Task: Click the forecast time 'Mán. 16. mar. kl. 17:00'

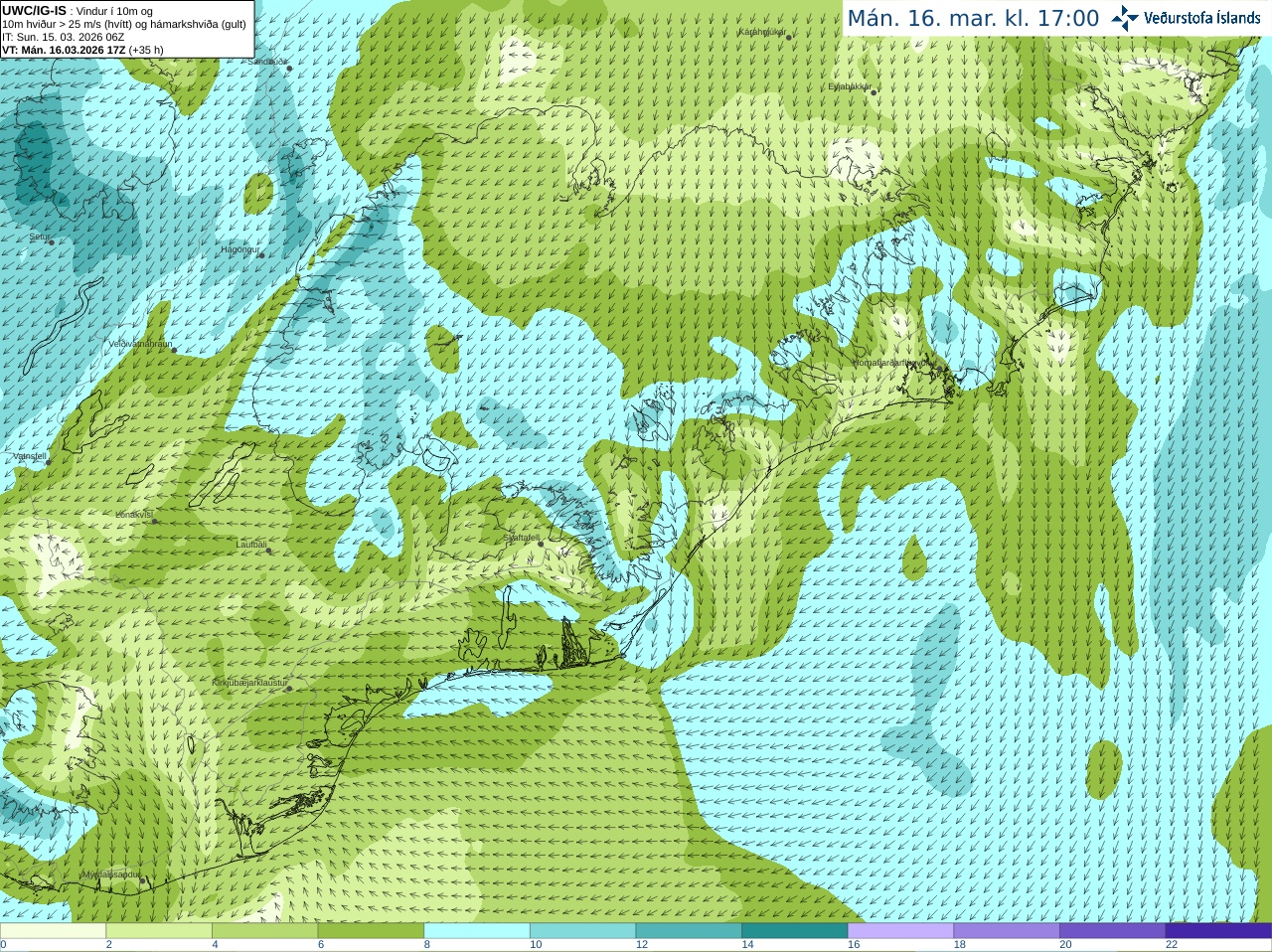Action: [973, 19]
